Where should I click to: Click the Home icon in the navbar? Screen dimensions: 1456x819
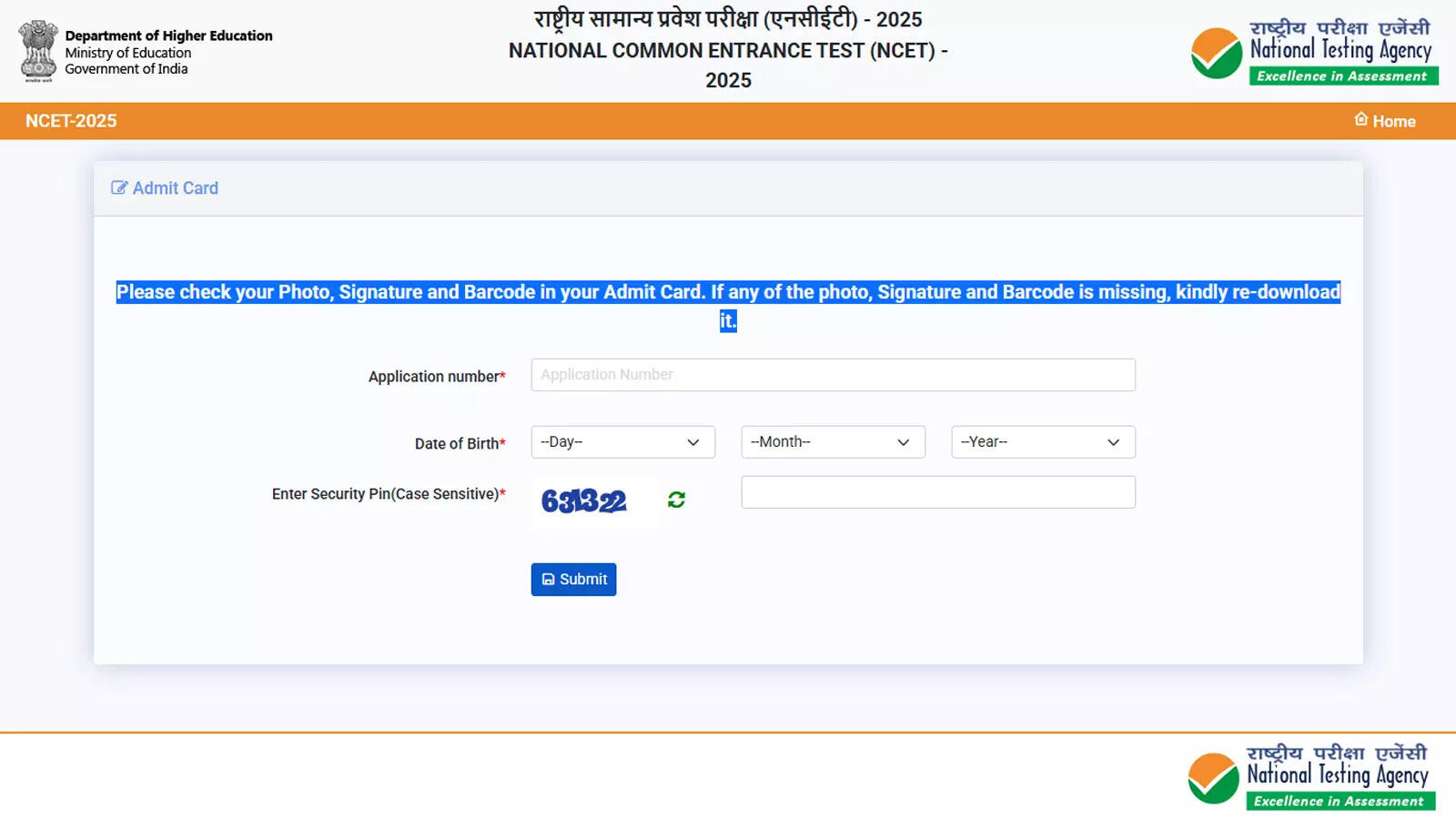(x=1361, y=119)
